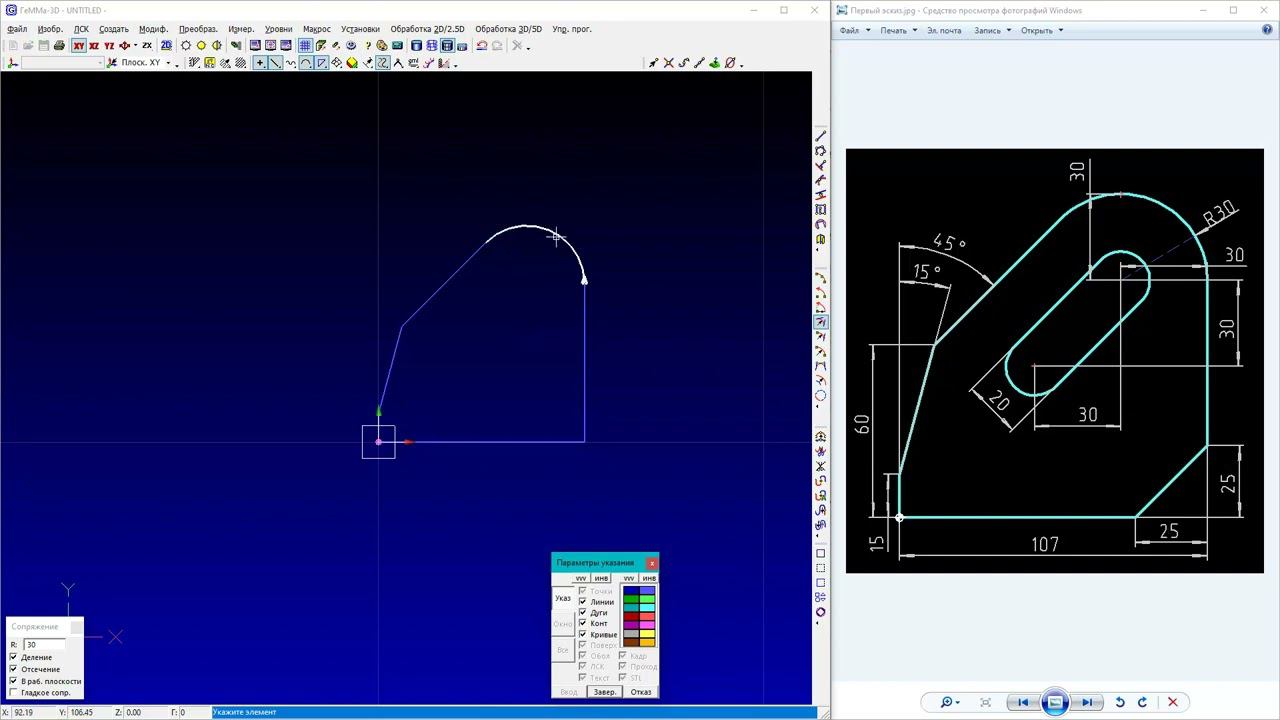Viewport: 1280px width, 720px height.
Task: Open photo viewer help icon
Action: click(1268, 30)
